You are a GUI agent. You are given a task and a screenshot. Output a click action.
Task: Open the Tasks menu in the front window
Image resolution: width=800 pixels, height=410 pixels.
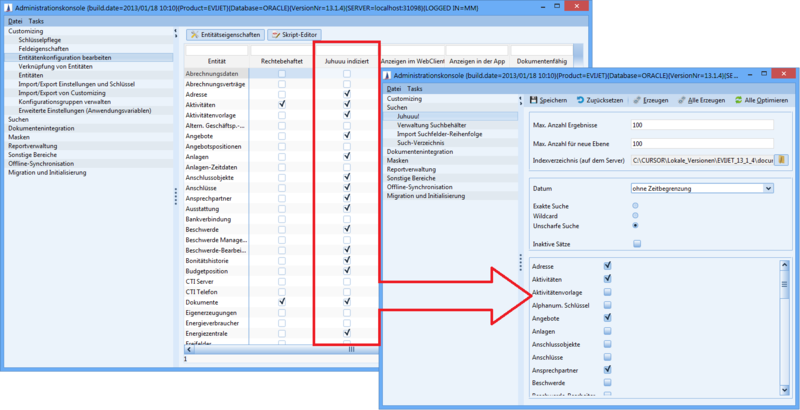416,89
